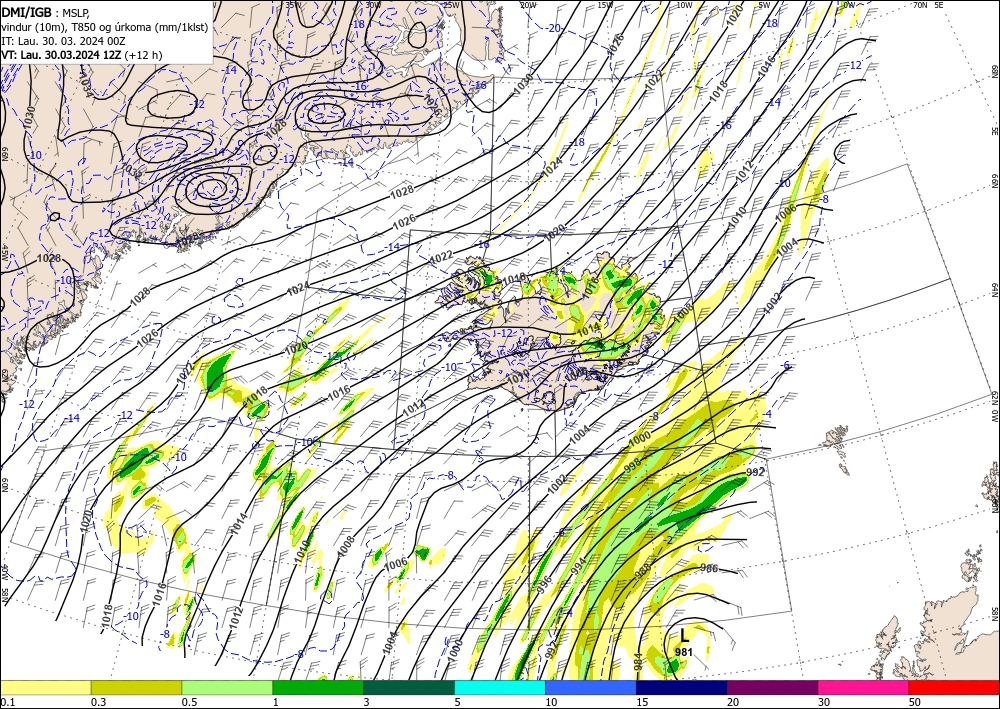
Task: Click the 984 isobar label
Action: [x=638, y=661]
